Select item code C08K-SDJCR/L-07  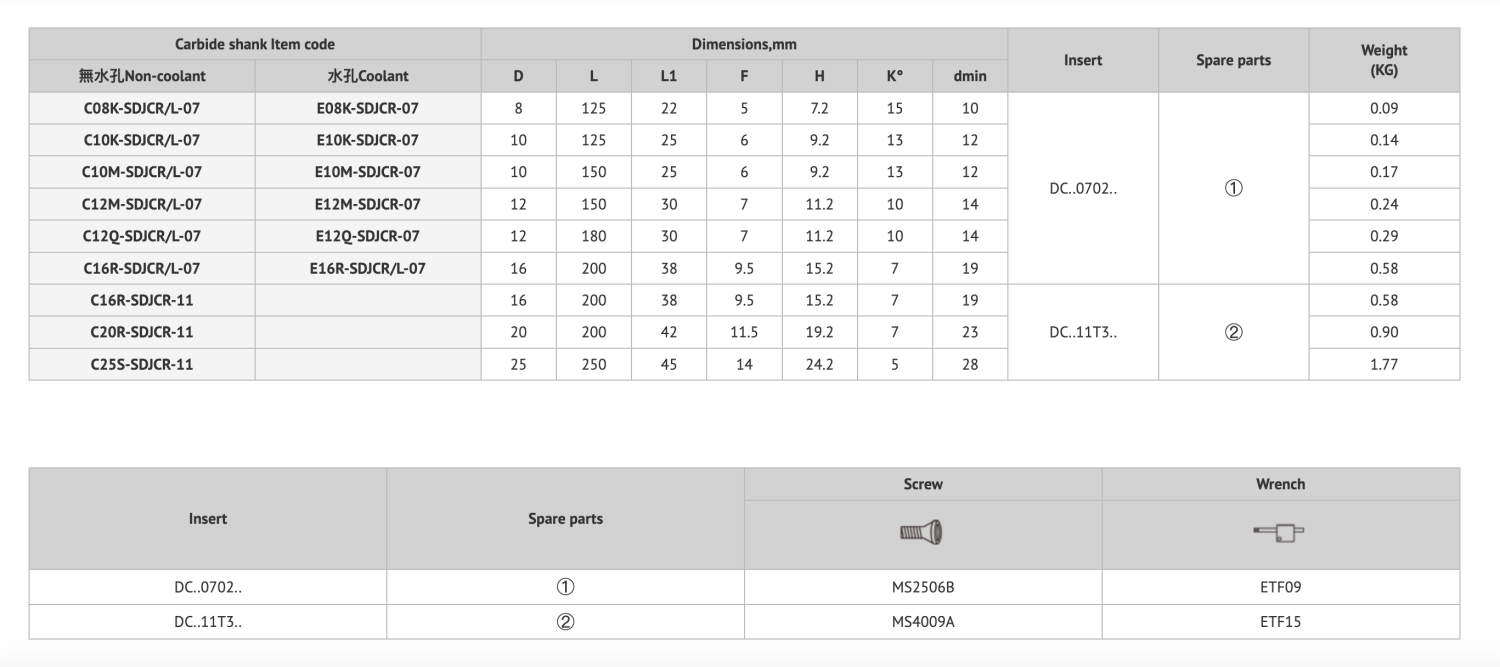(x=142, y=108)
